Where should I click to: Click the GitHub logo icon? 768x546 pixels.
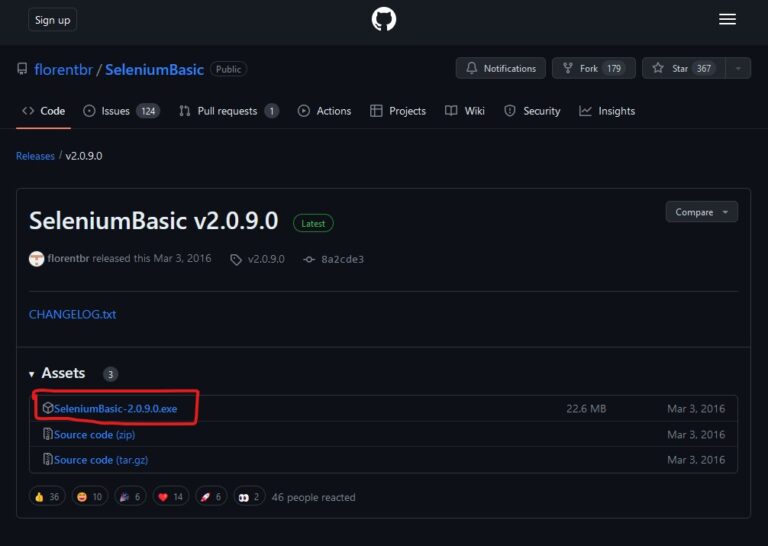pos(384,19)
